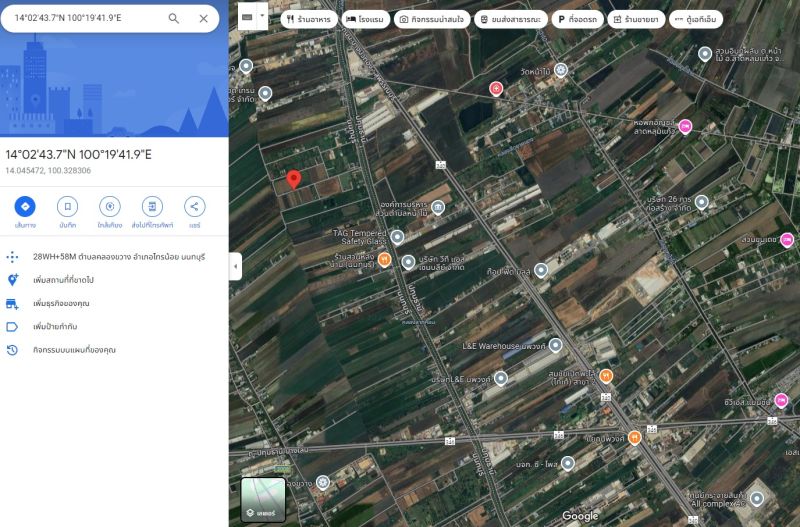Click the Nearby (ใกล้เคียง) icon
This screenshot has width=800, height=527.
pos(110,207)
